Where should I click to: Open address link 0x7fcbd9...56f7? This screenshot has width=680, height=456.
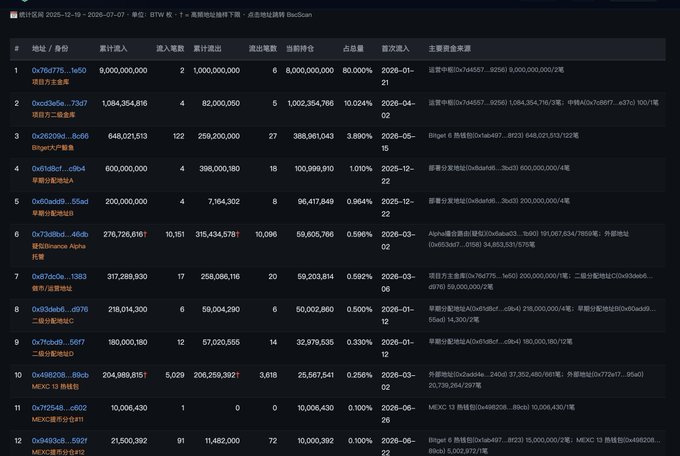coord(58,342)
